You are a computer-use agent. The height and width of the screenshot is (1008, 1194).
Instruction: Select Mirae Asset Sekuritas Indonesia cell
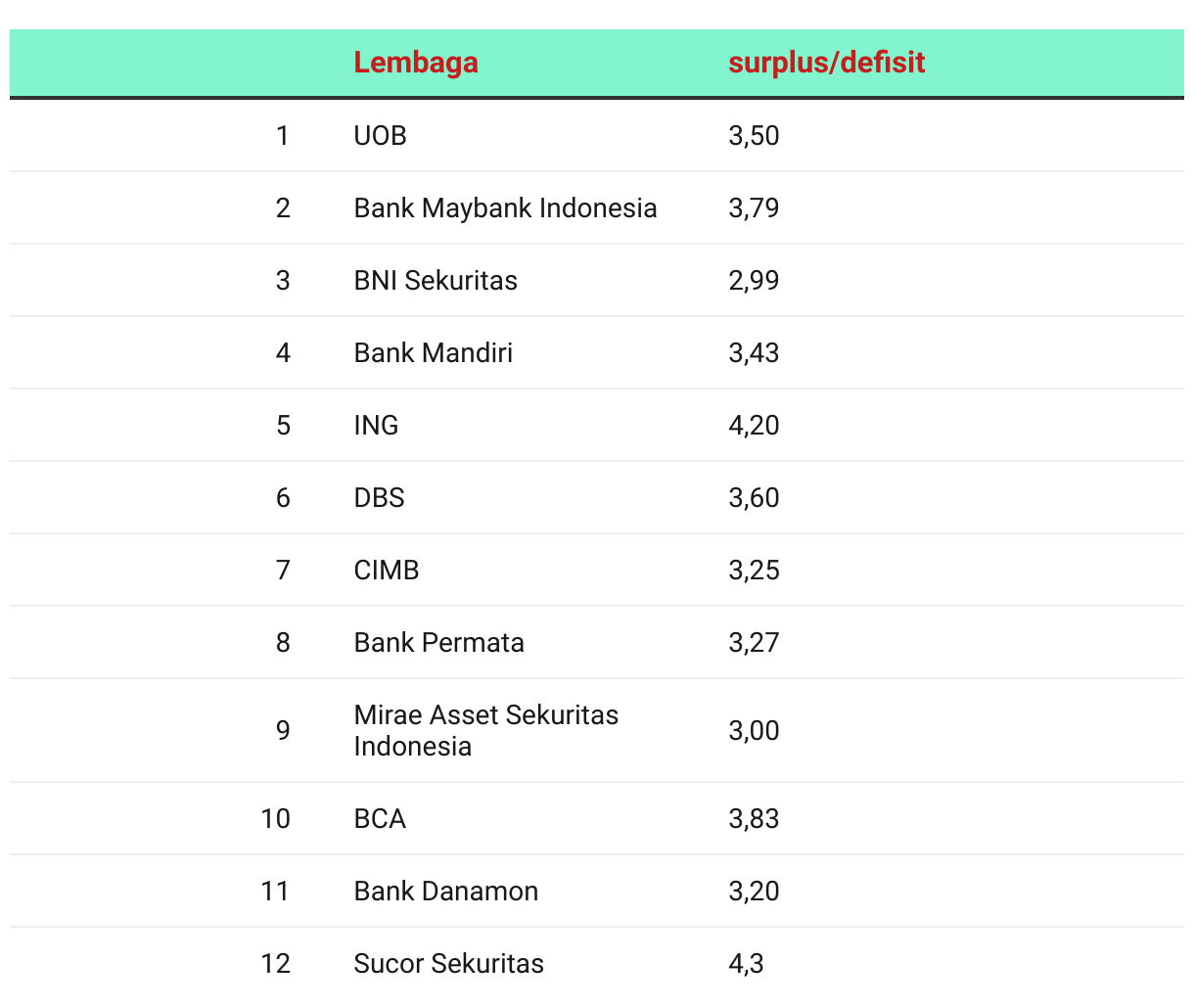486,730
